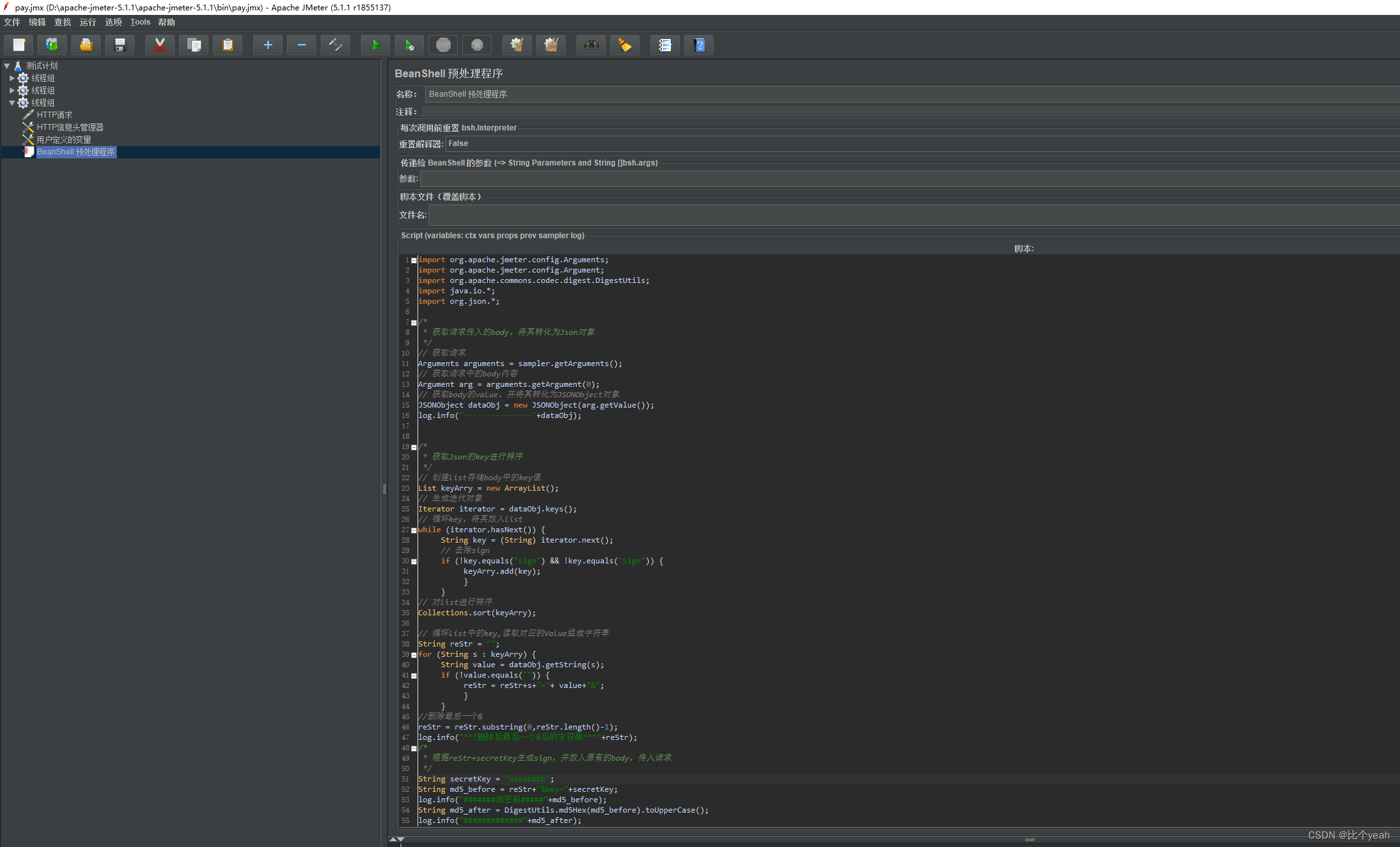The image size is (1400, 847).
Task: Fold the comment block at line 19
Action: click(x=414, y=447)
